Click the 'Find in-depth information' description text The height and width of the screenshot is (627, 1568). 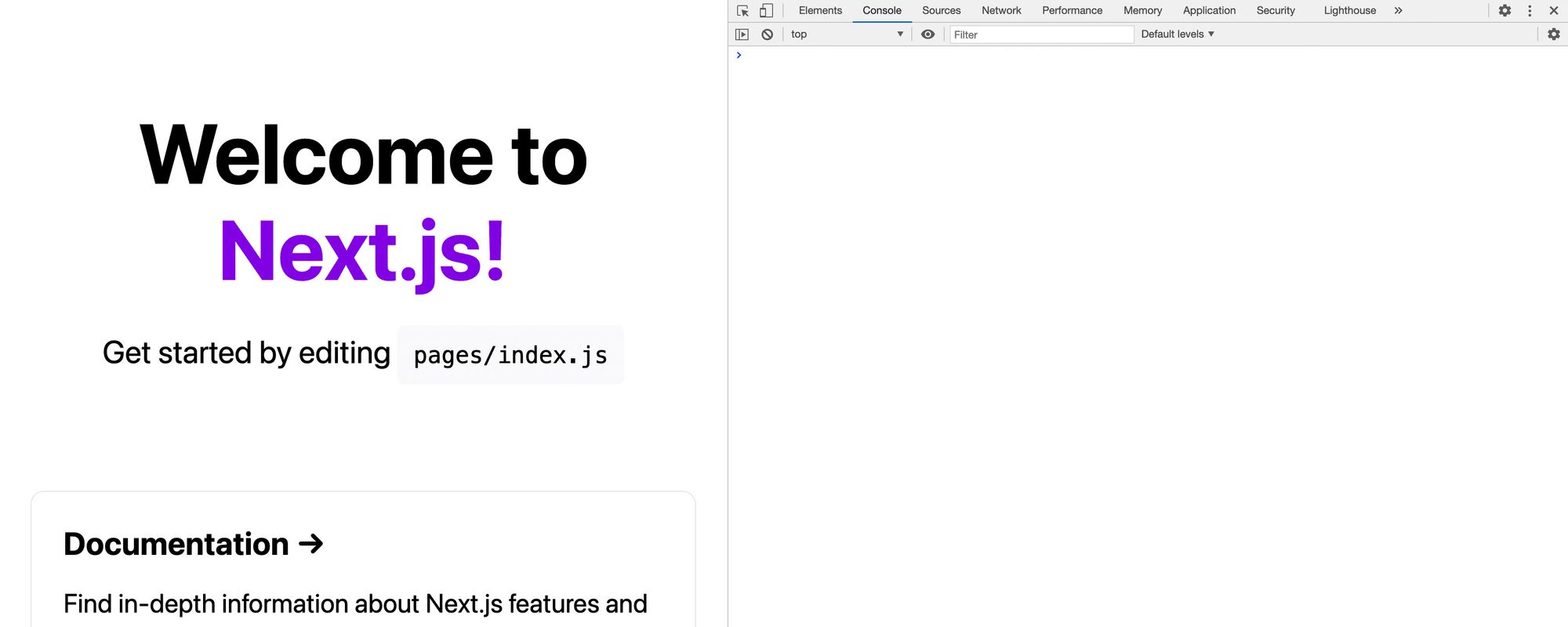click(355, 604)
